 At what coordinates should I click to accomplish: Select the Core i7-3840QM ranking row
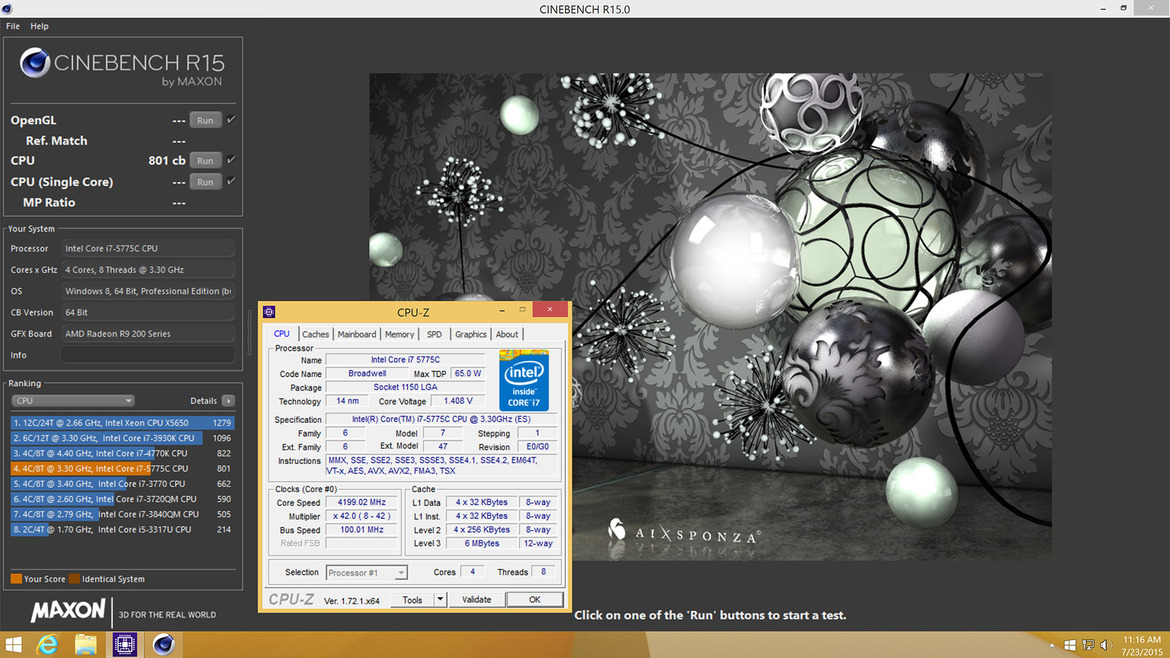122,514
